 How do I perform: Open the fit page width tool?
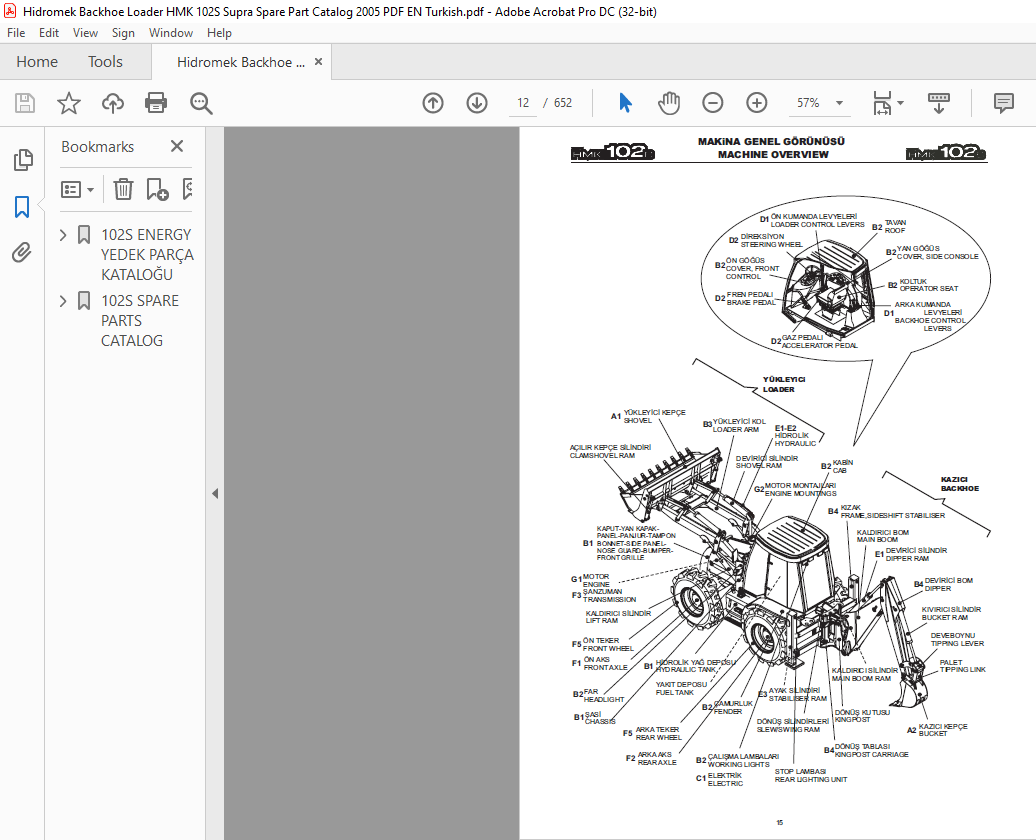coord(882,102)
